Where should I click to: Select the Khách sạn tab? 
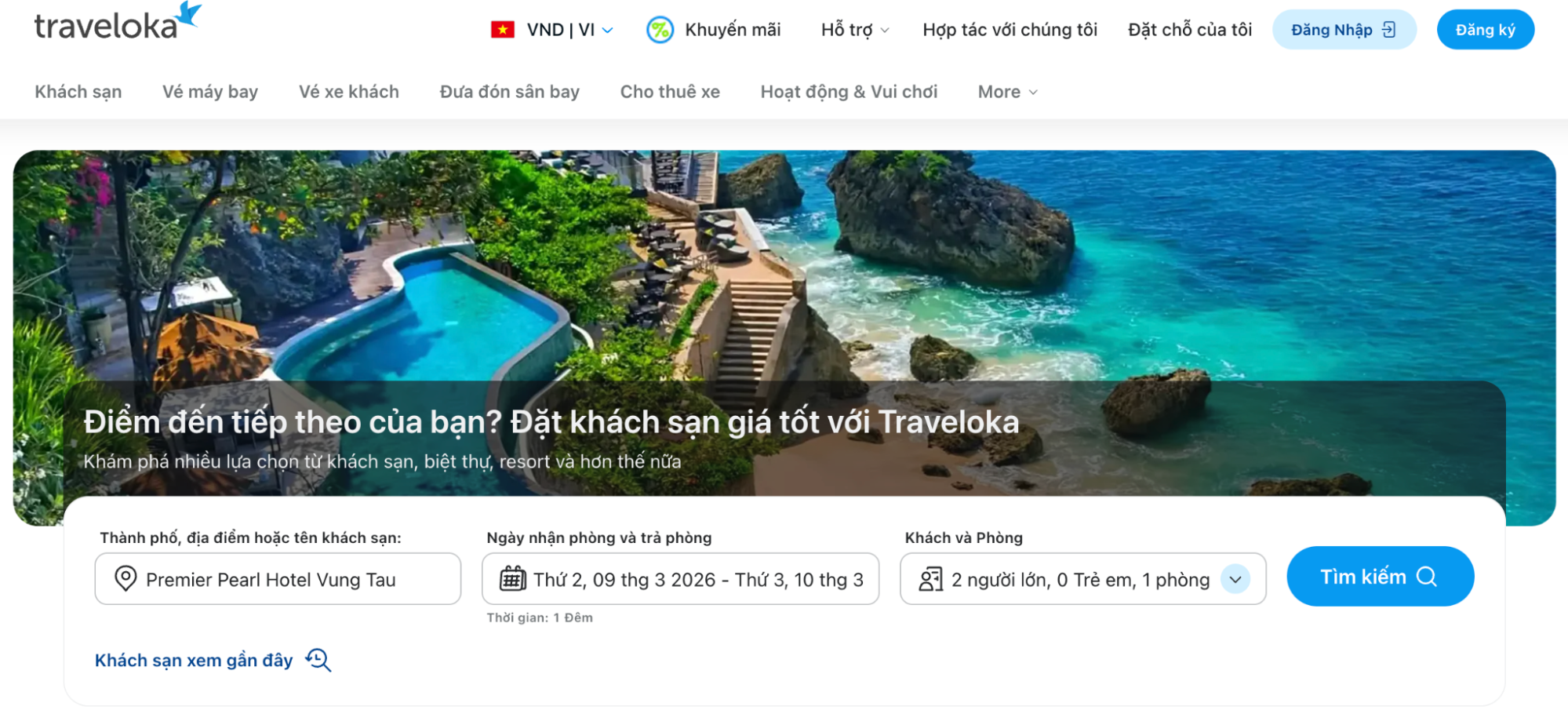(78, 92)
